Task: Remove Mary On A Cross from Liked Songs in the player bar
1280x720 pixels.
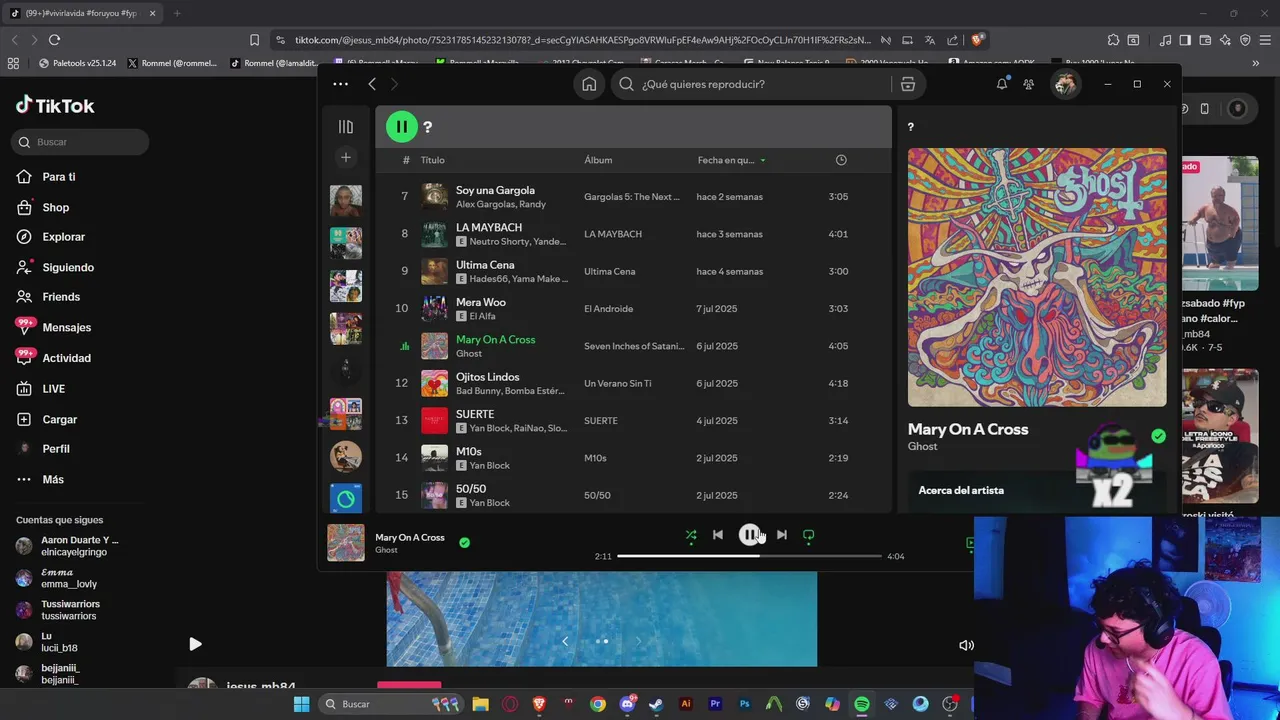Action: pyautogui.click(x=464, y=542)
